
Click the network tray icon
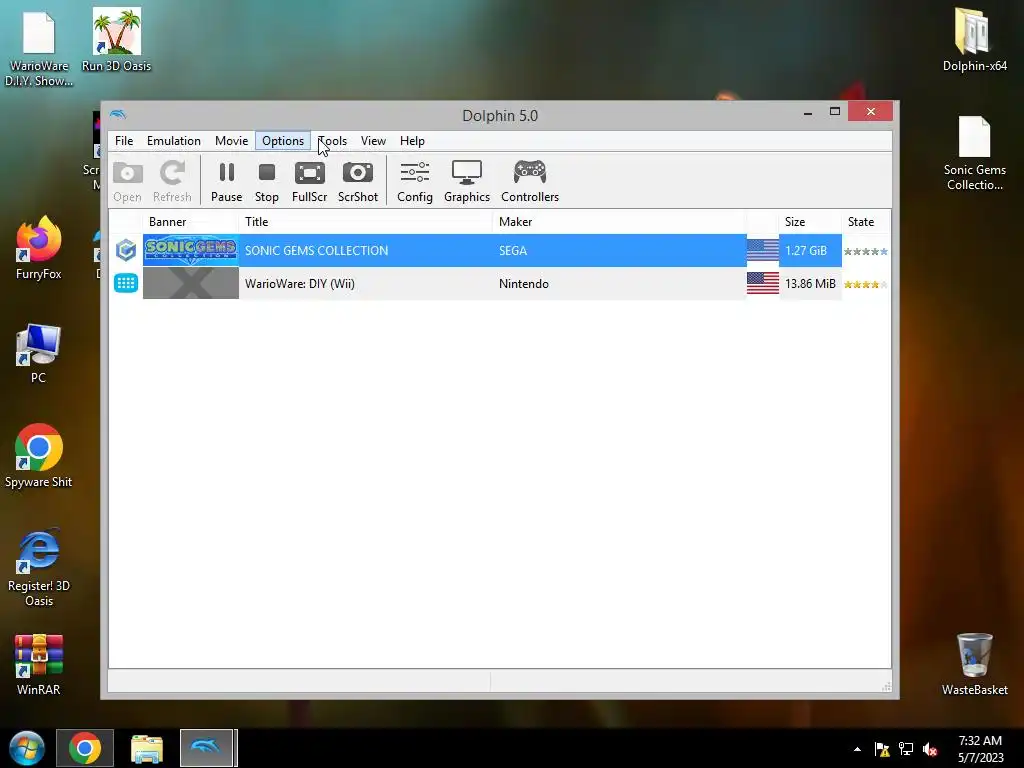tap(906, 749)
